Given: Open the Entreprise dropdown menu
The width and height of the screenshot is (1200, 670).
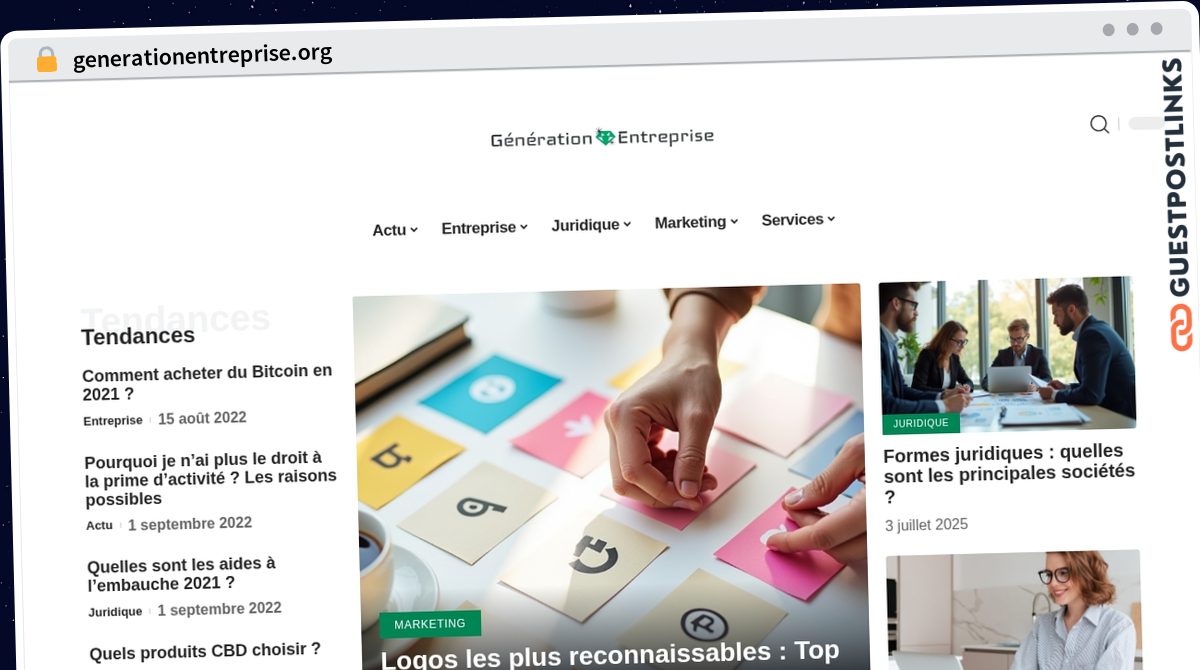Looking at the screenshot, I should 484,228.
